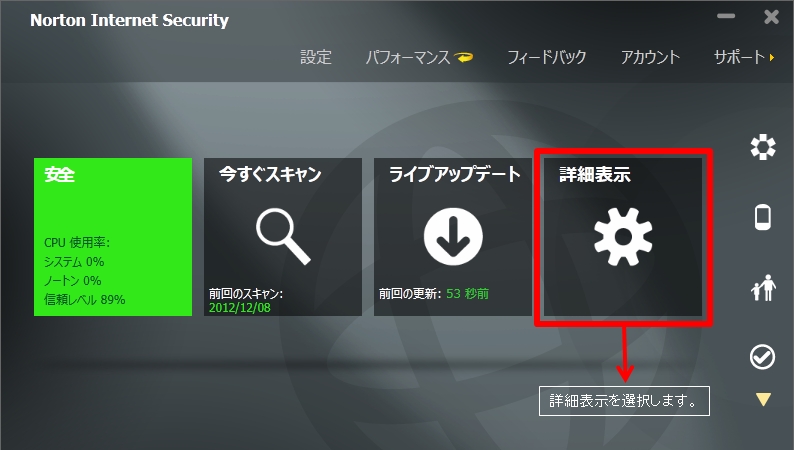794x450 pixels.
Task: Open the family parental control sidebar icon
Action: (x=763, y=288)
